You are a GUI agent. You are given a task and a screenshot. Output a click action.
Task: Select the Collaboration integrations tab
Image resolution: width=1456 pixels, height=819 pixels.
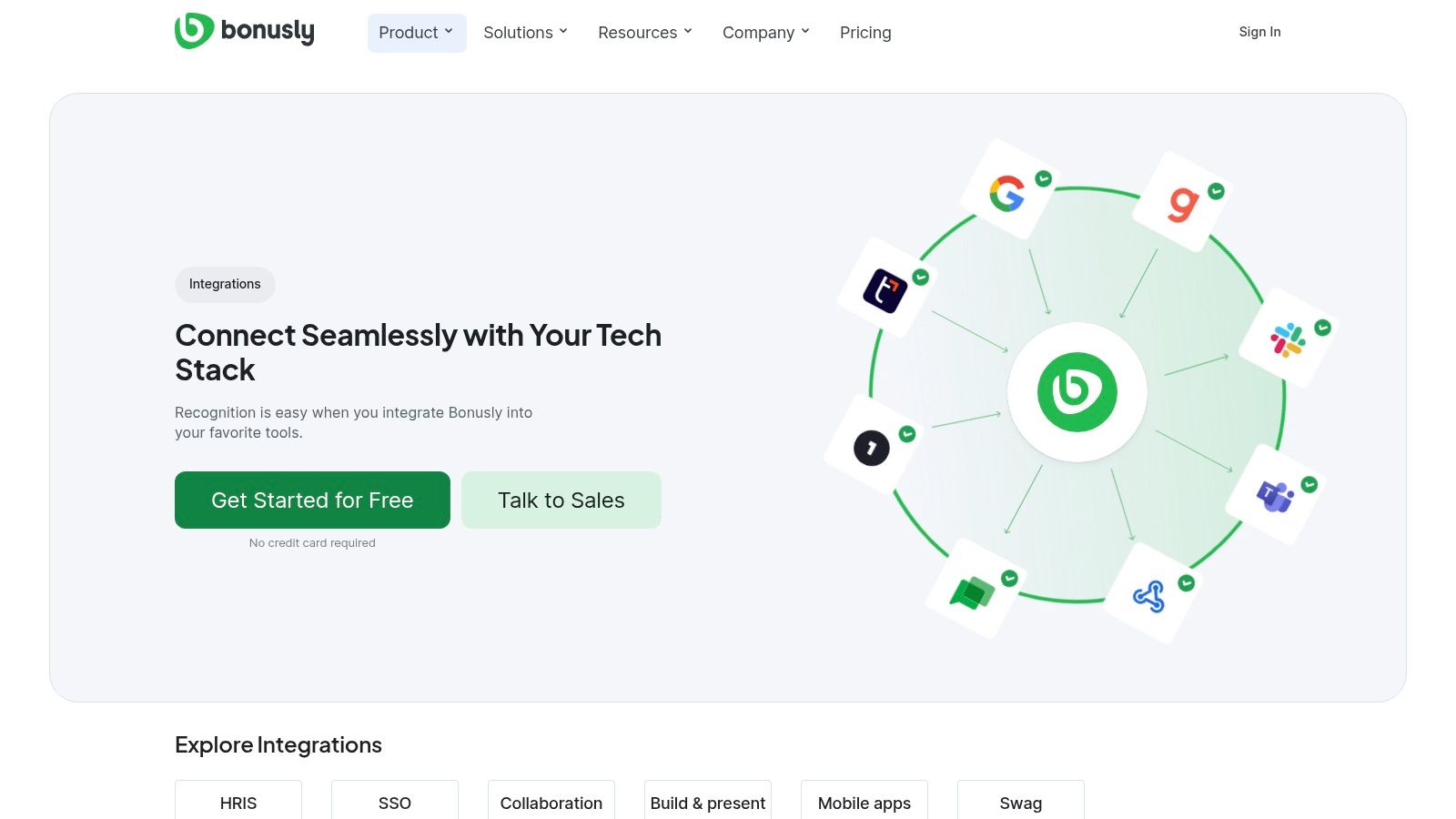tap(551, 802)
